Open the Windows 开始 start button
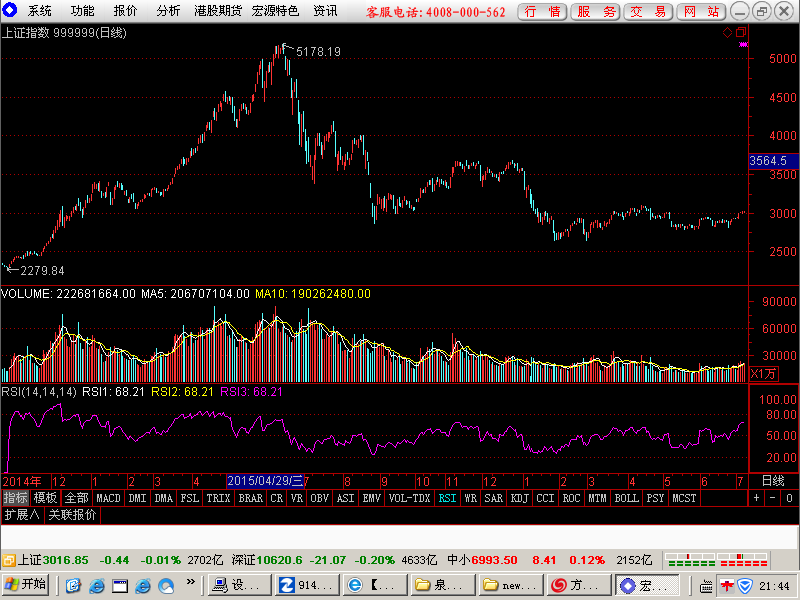This screenshot has width=800, height=600. (x=25, y=585)
